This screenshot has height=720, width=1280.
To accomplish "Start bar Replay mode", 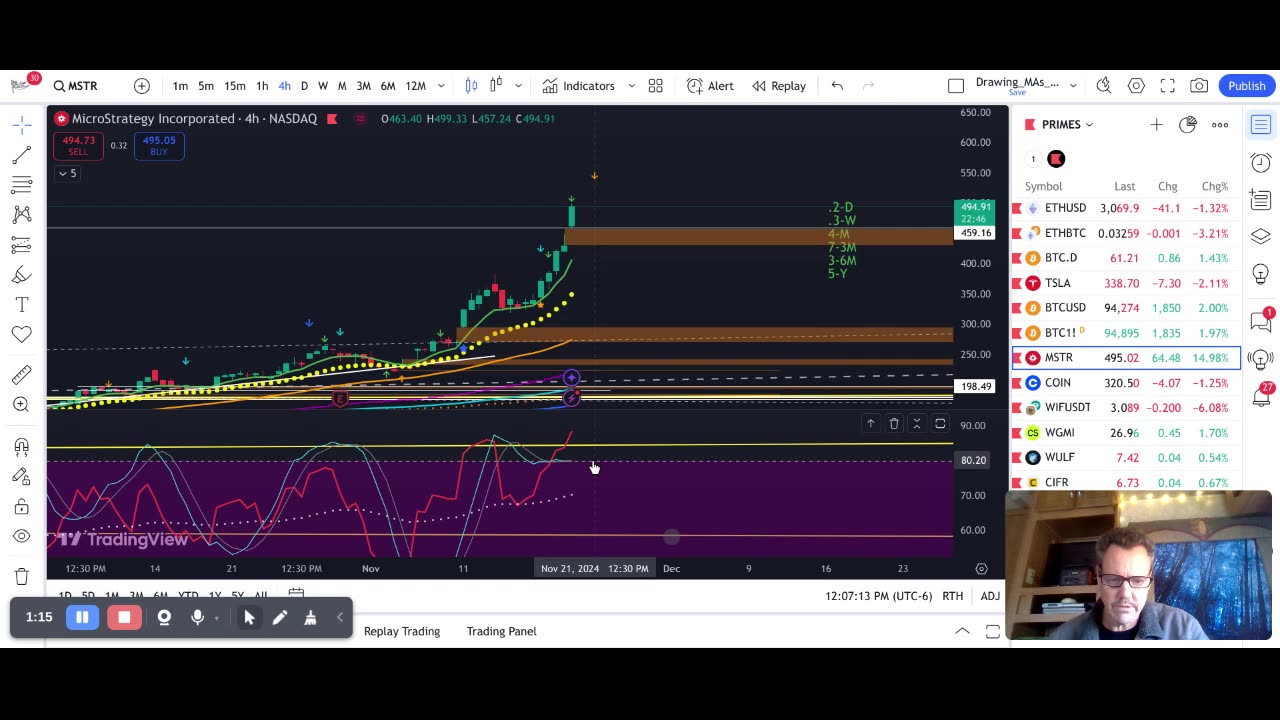I will 779,86.
